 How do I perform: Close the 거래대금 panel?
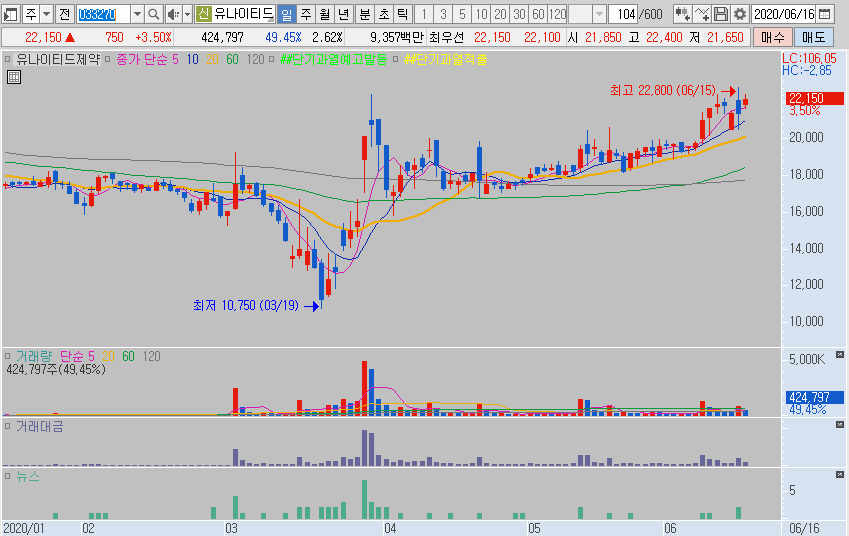click(x=840, y=425)
